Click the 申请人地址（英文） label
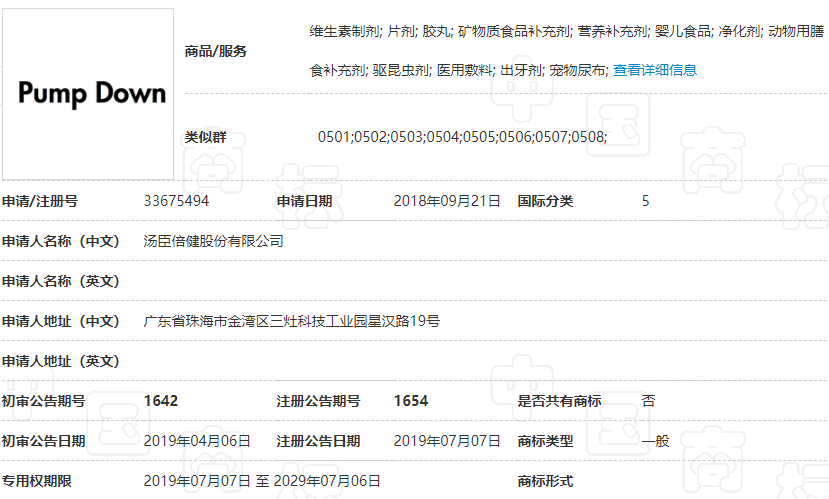The height and width of the screenshot is (499, 829). [x=61, y=362]
